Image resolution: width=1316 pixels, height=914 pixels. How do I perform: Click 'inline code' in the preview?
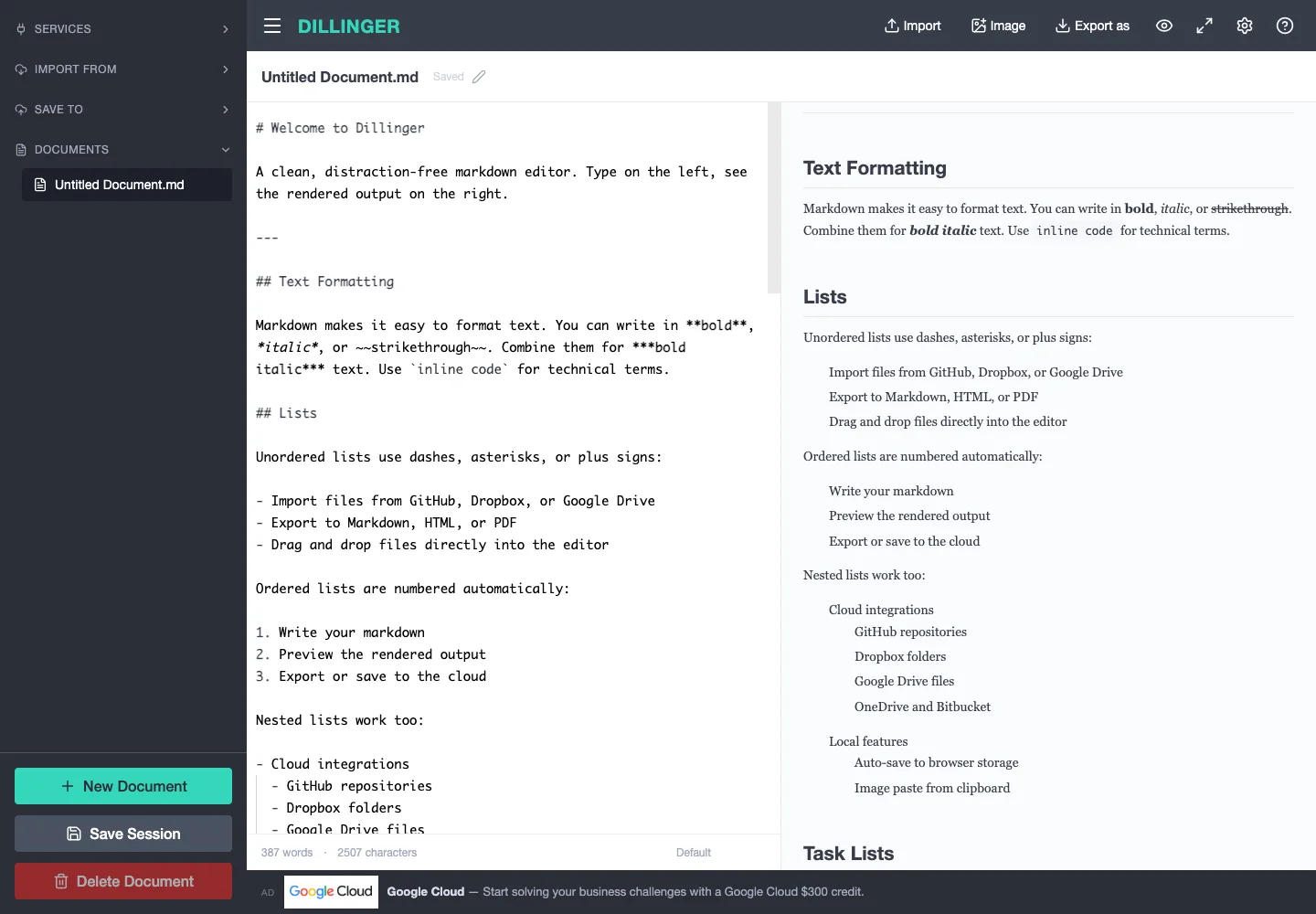tap(1074, 231)
